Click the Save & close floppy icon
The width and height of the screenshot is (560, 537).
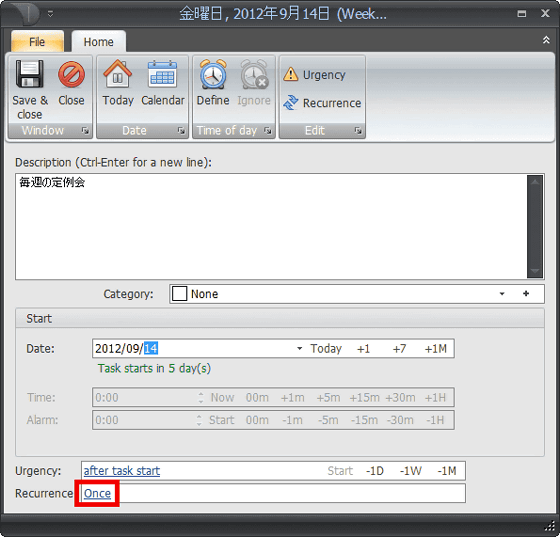tap(29, 74)
